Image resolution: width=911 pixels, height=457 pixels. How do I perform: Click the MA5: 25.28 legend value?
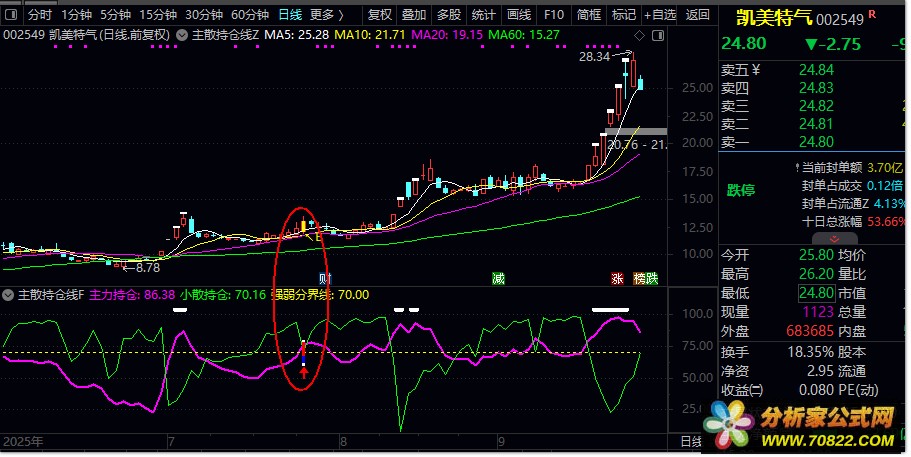296,35
